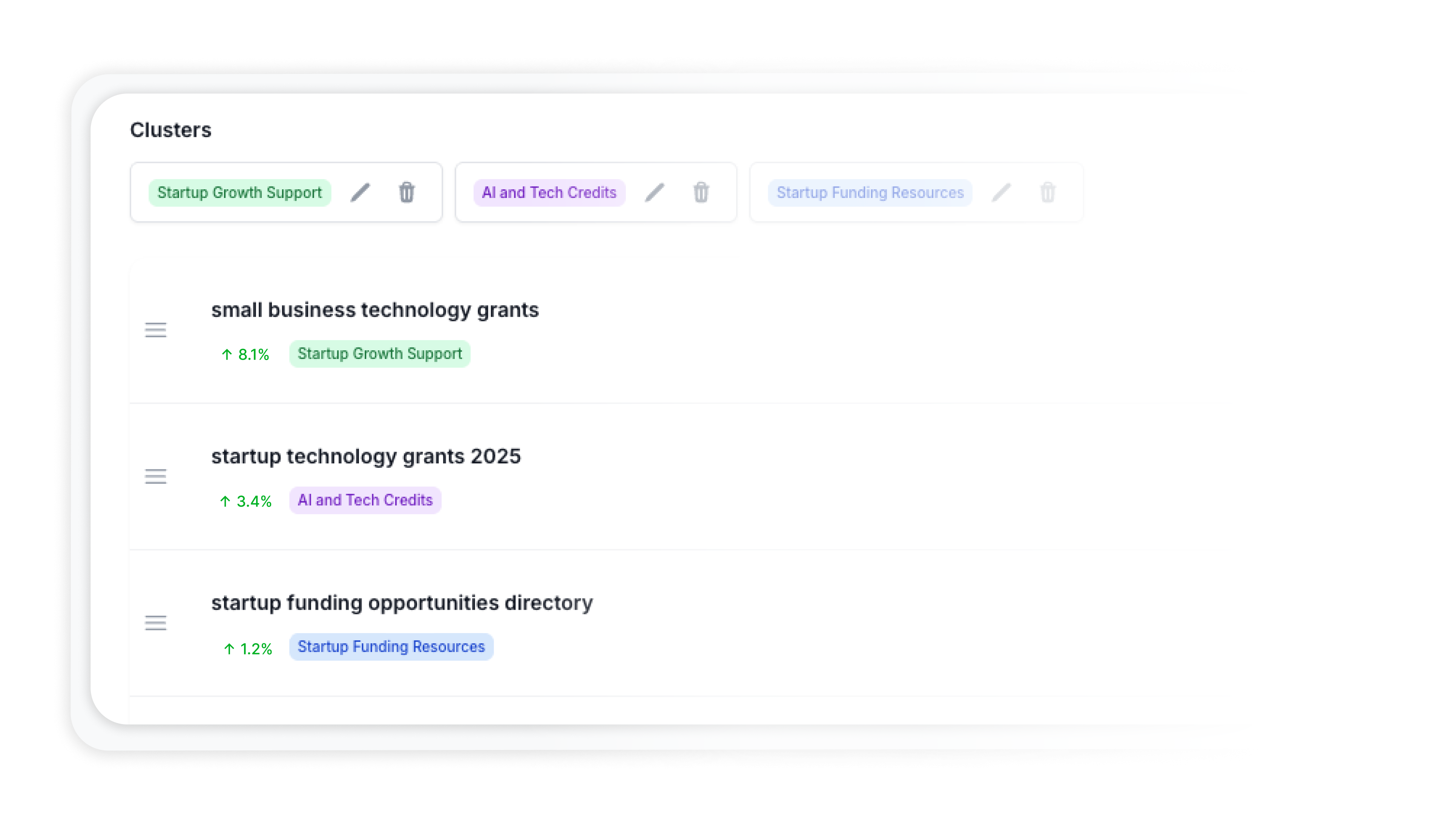Click the 1.2% upward trend indicator
1456x822 pixels.
click(247, 649)
